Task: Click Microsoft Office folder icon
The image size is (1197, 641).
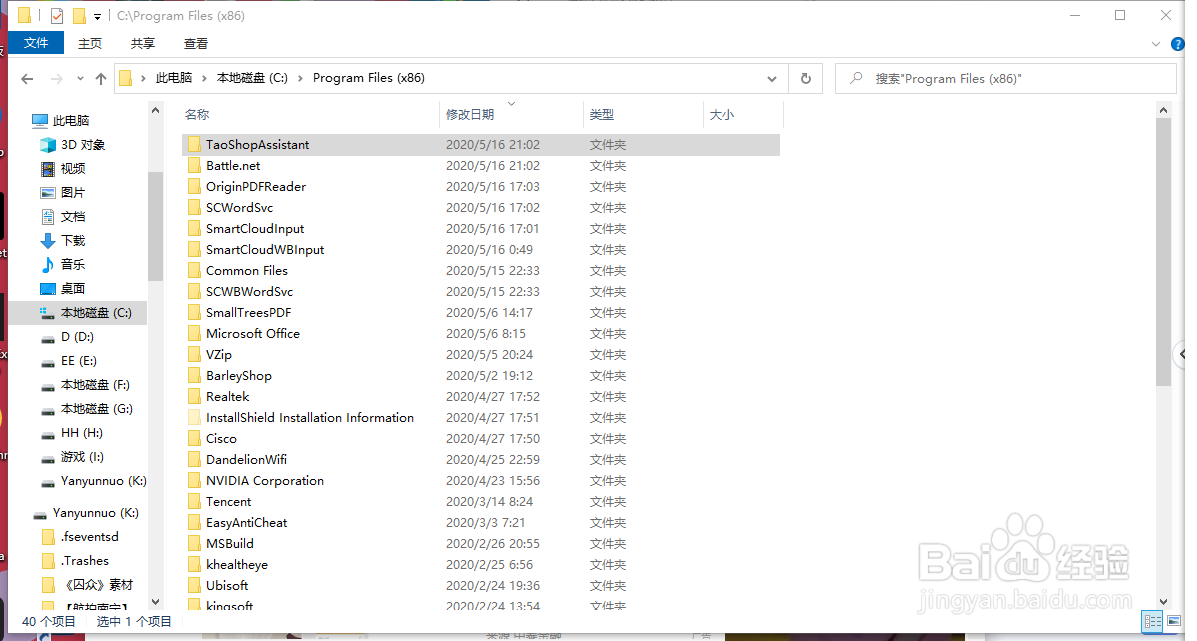Action: (194, 333)
